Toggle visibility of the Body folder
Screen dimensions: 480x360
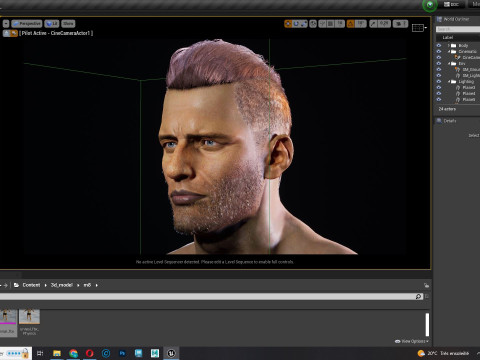(x=439, y=45)
